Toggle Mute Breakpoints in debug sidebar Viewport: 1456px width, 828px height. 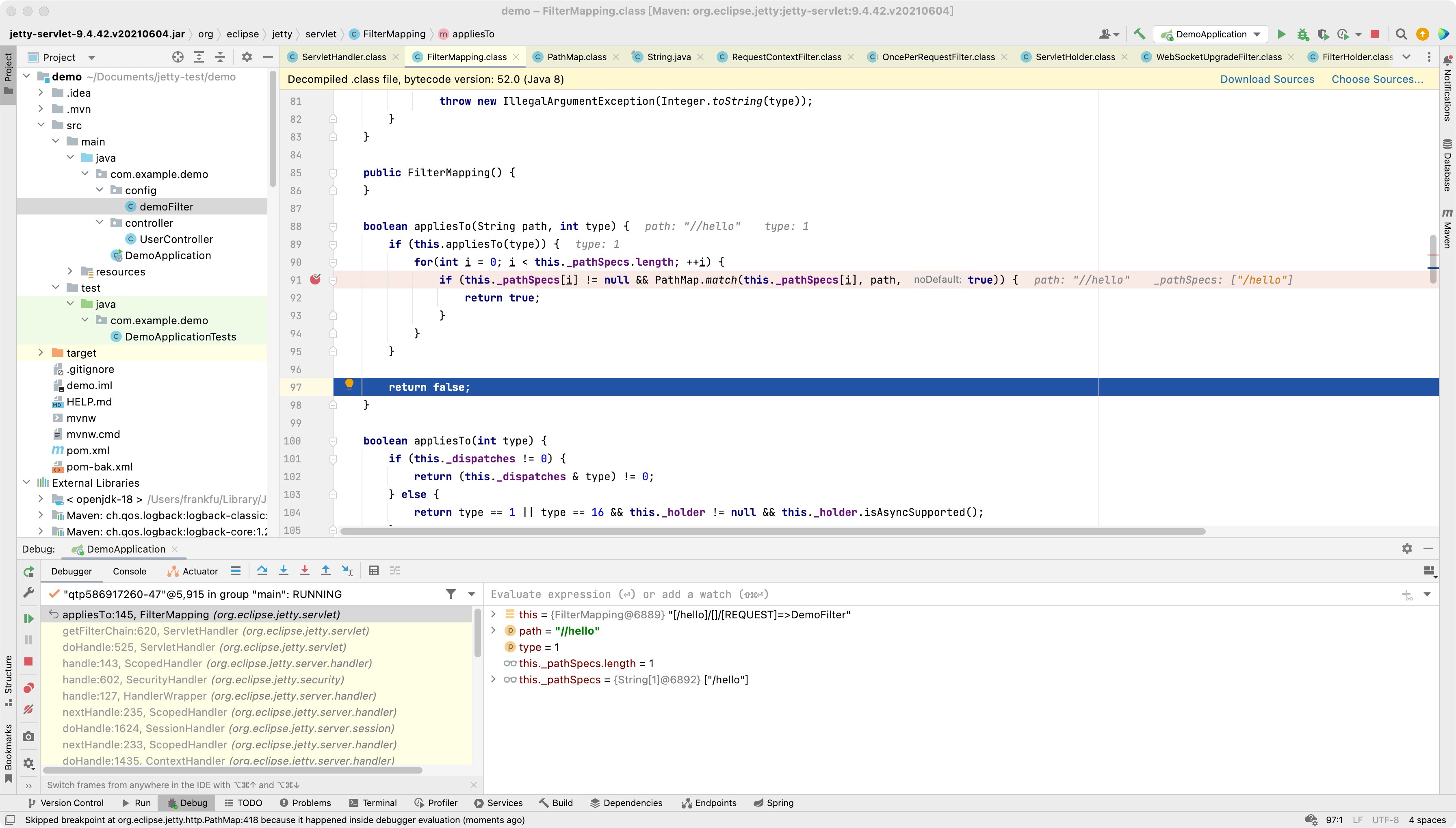click(x=28, y=710)
